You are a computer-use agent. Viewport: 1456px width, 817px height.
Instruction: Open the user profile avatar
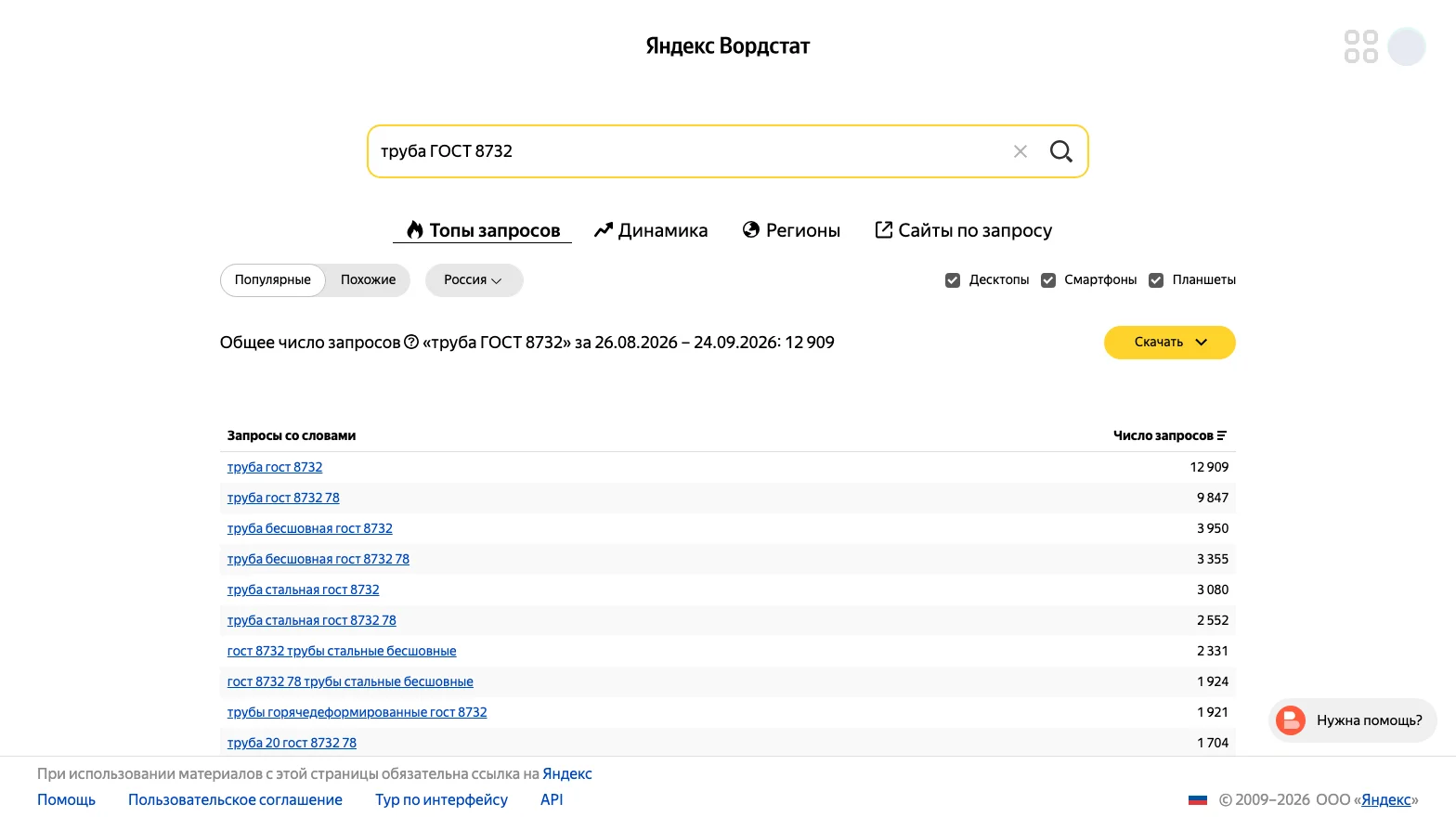(x=1407, y=46)
